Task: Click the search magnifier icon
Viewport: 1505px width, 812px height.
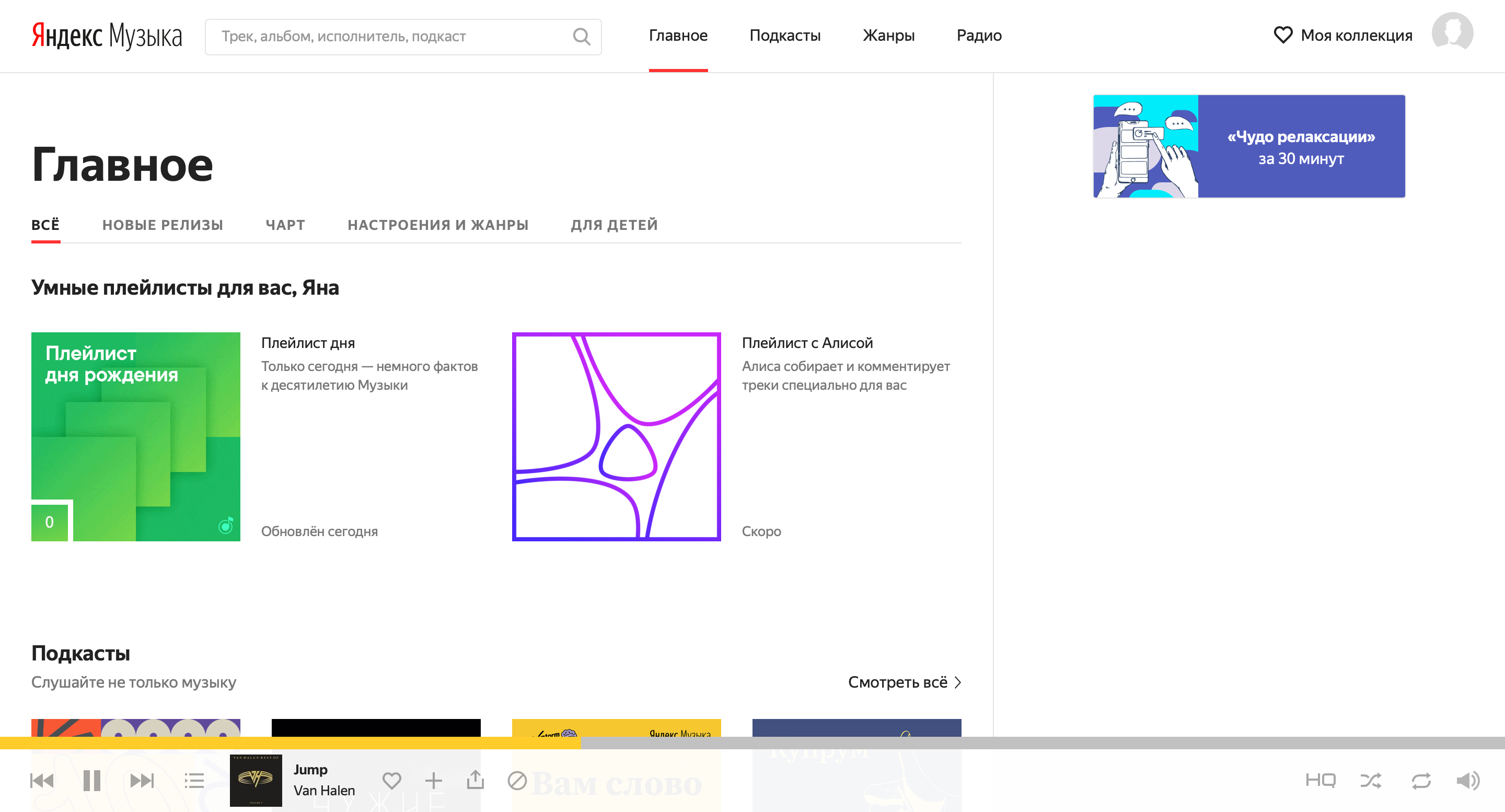Action: (581, 37)
